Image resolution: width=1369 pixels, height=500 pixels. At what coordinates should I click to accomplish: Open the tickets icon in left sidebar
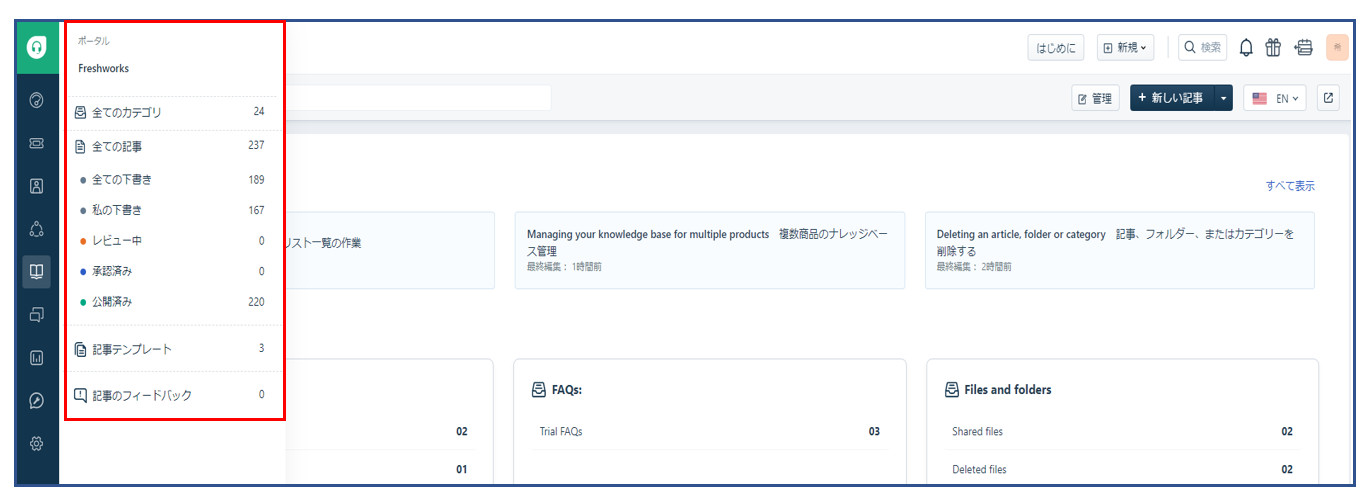pos(37,143)
